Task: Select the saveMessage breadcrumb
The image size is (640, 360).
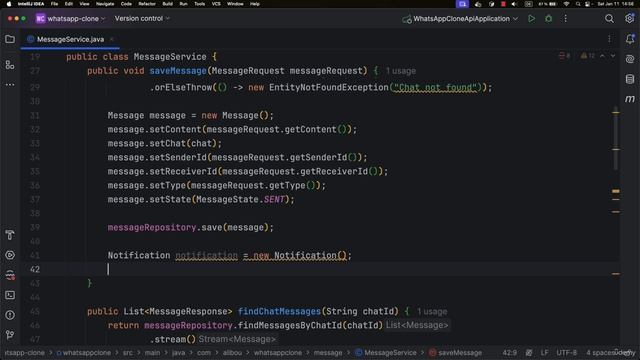Action: pyautogui.click(x=455, y=353)
